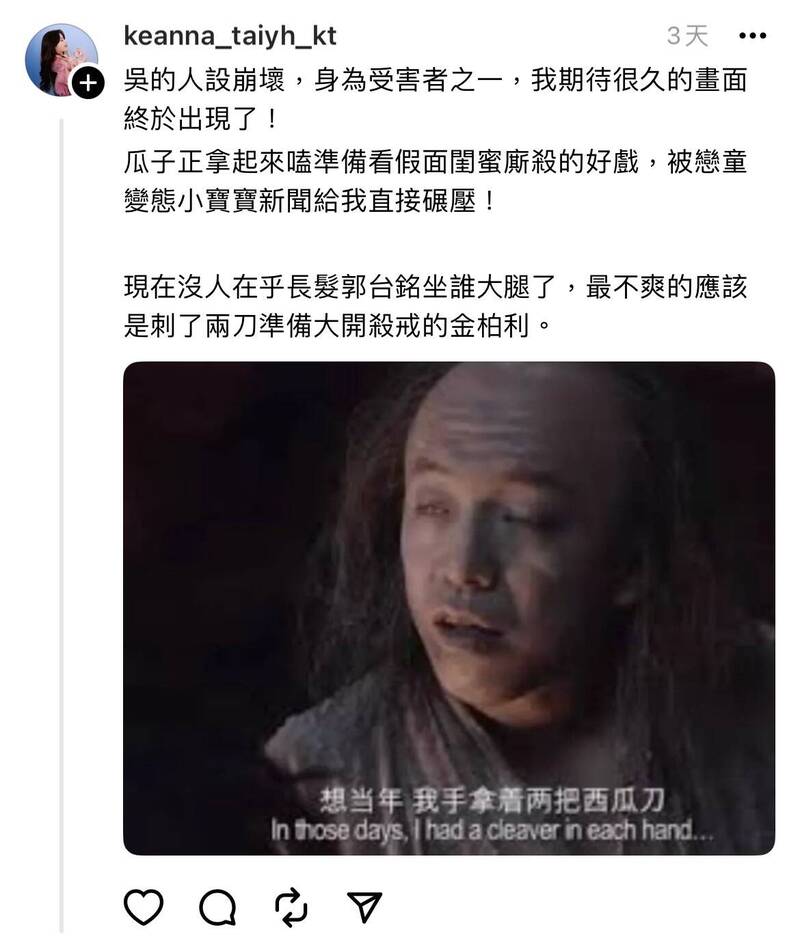Image resolution: width=800 pixels, height=943 pixels.
Task: Click the English subtitle 'In those days'
Action: (x=337, y=831)
